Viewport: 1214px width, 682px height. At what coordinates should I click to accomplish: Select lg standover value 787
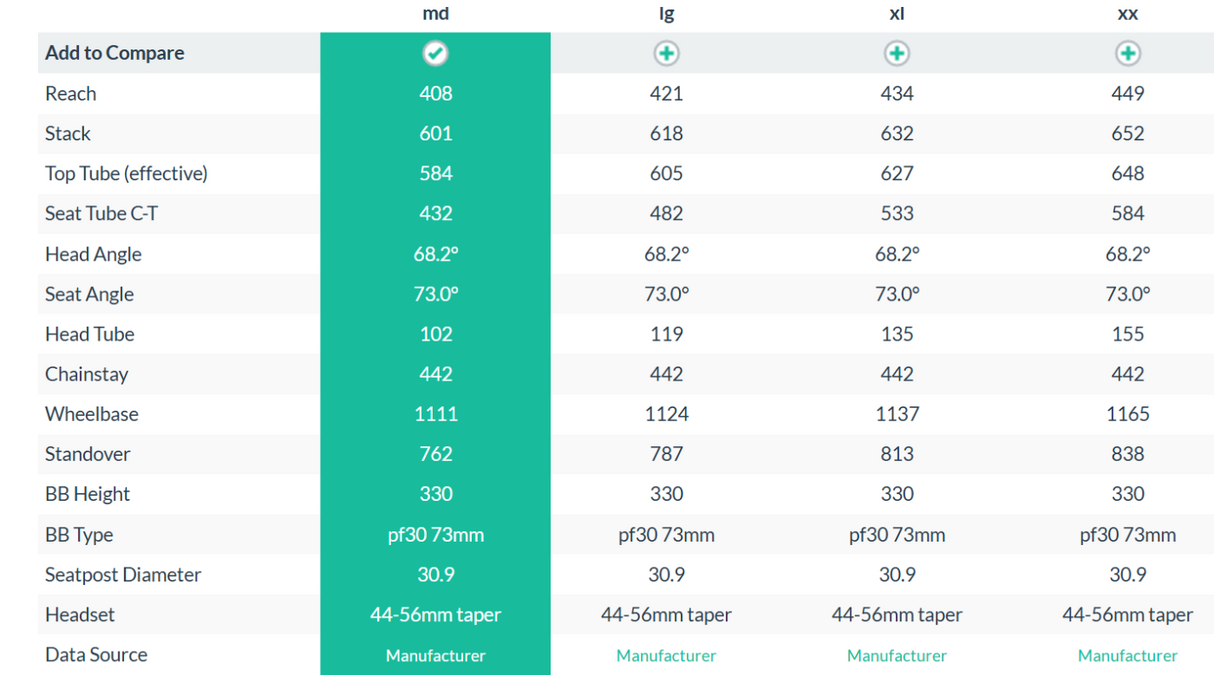coord(666,454)
